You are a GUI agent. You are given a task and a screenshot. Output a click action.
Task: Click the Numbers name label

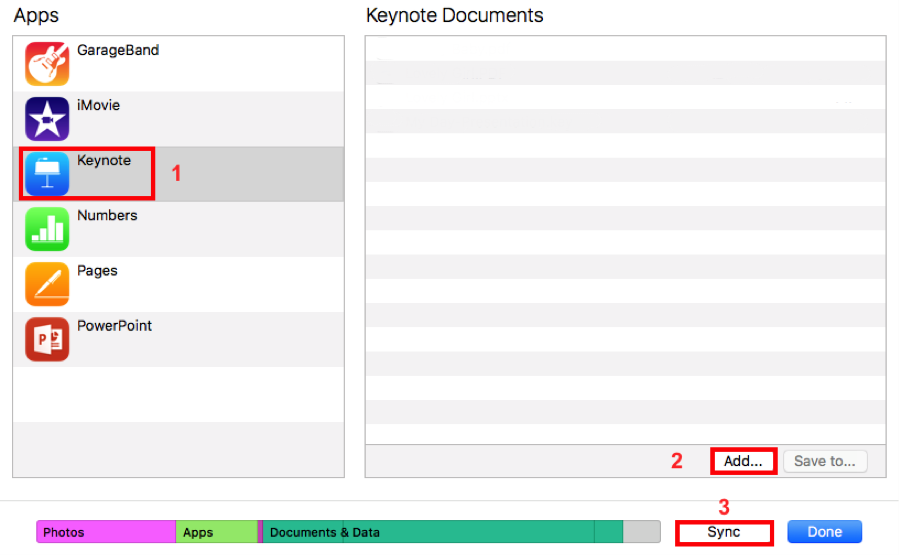pyautogui.click(x=107, y=216)
